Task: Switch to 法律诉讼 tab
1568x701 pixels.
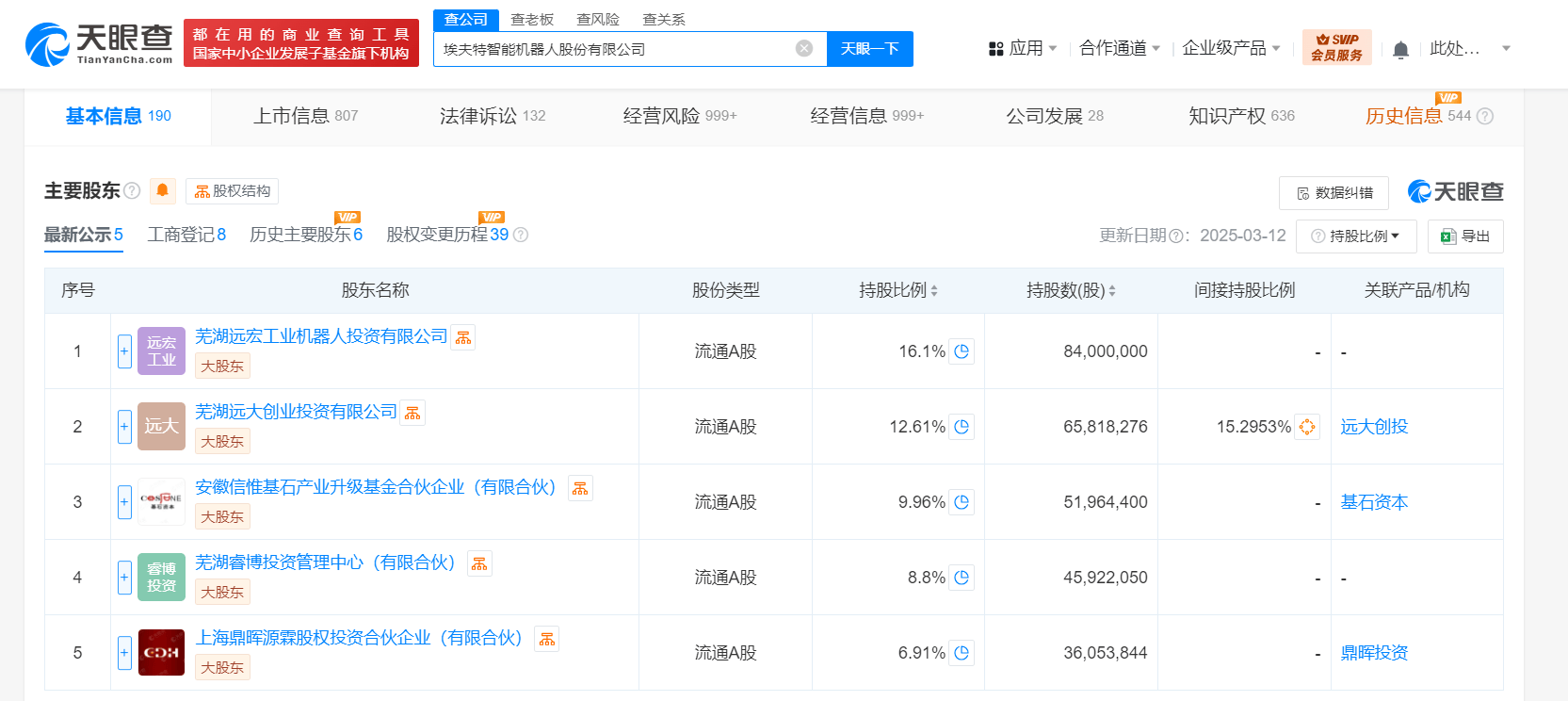Action: [493, 116]
